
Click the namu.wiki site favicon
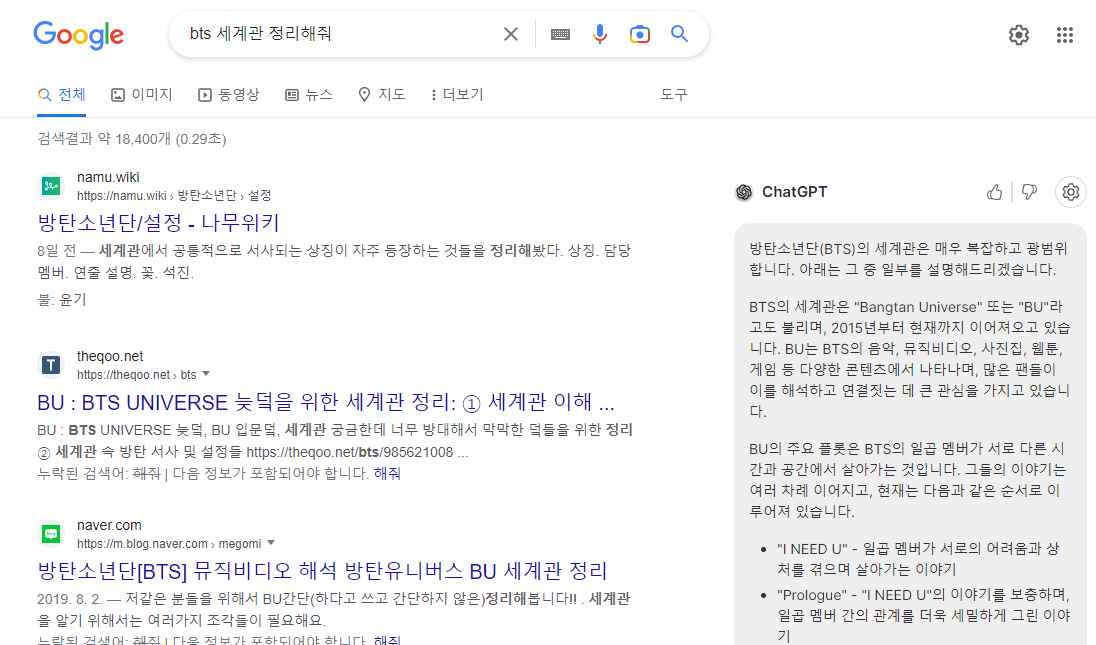(x=50, y=186)
